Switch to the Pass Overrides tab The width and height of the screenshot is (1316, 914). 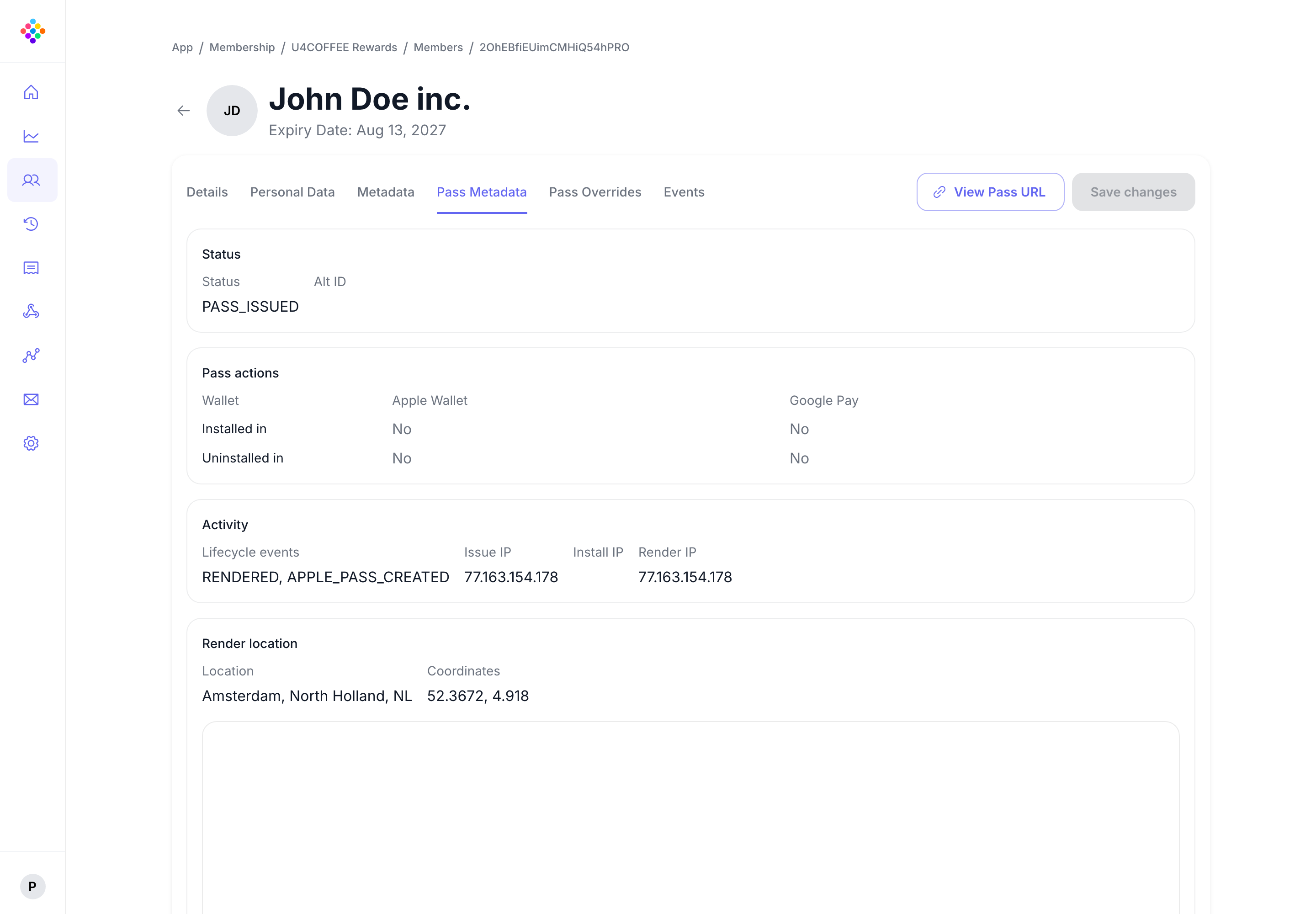[x=595, y=192]
